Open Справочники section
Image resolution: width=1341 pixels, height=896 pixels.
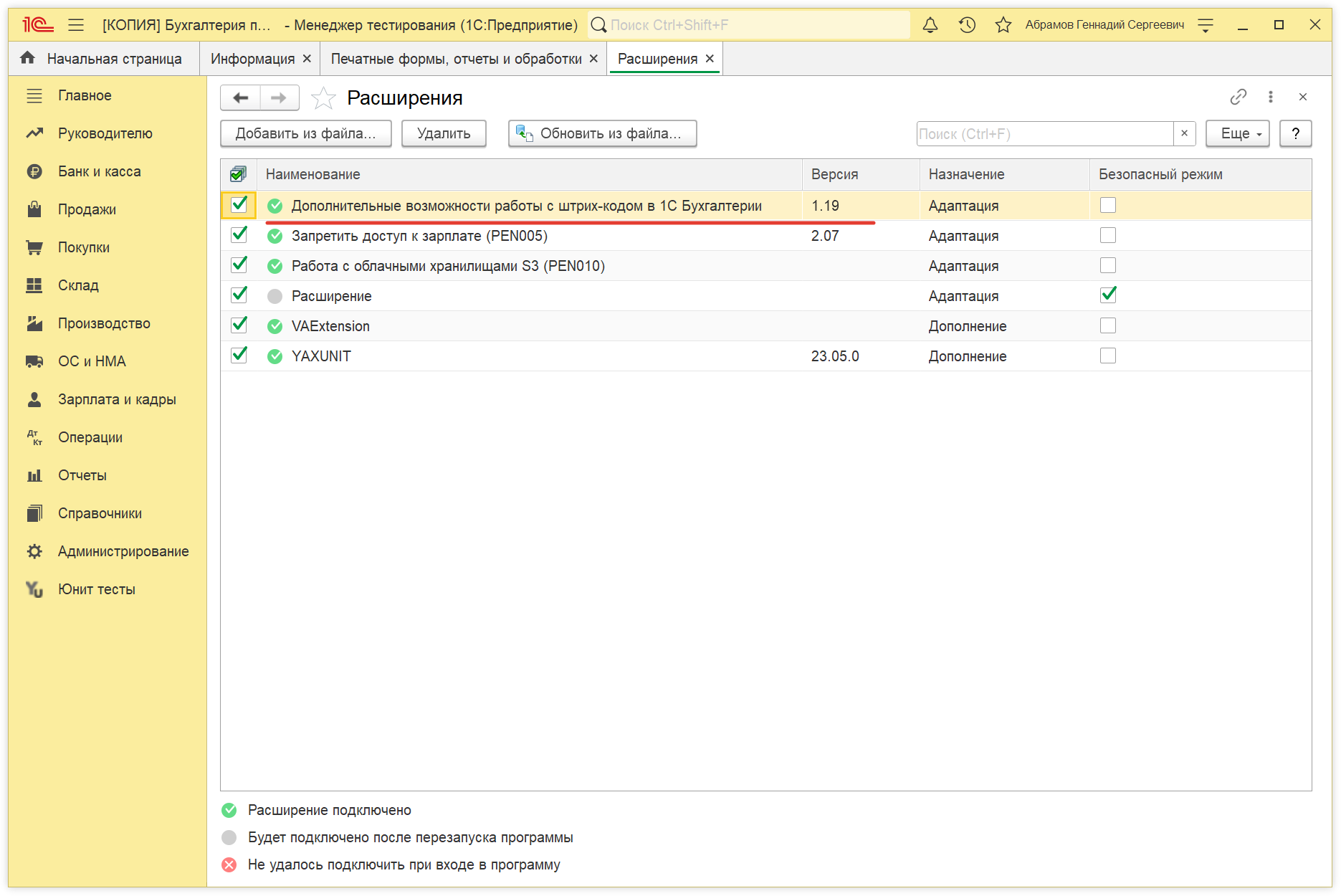tap(100, 513)
